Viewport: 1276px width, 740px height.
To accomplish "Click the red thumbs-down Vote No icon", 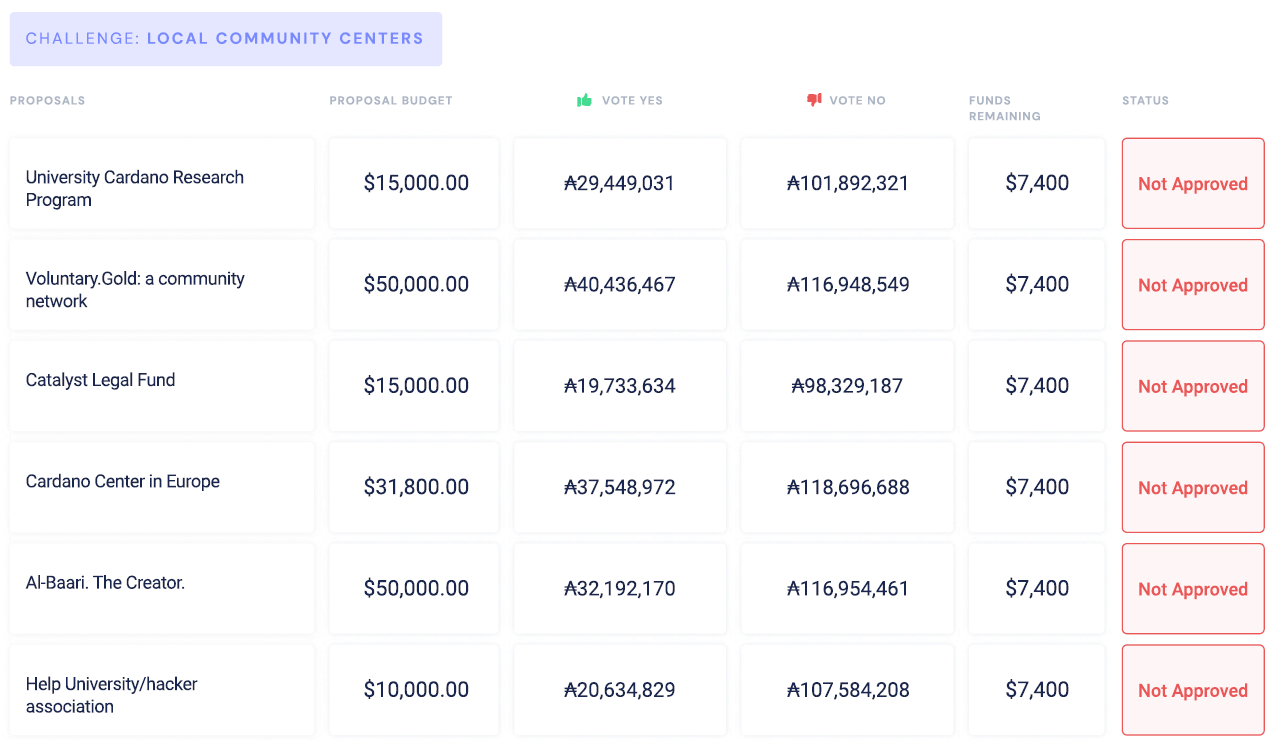I will point(814,100).
